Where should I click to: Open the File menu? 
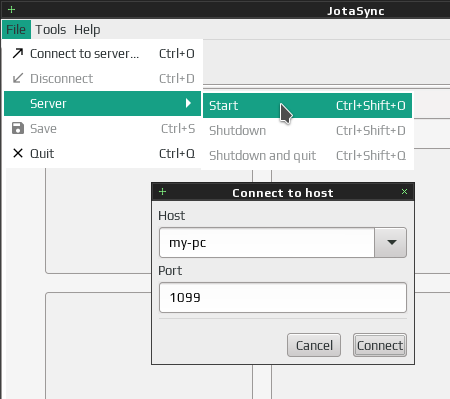[16, 30]
